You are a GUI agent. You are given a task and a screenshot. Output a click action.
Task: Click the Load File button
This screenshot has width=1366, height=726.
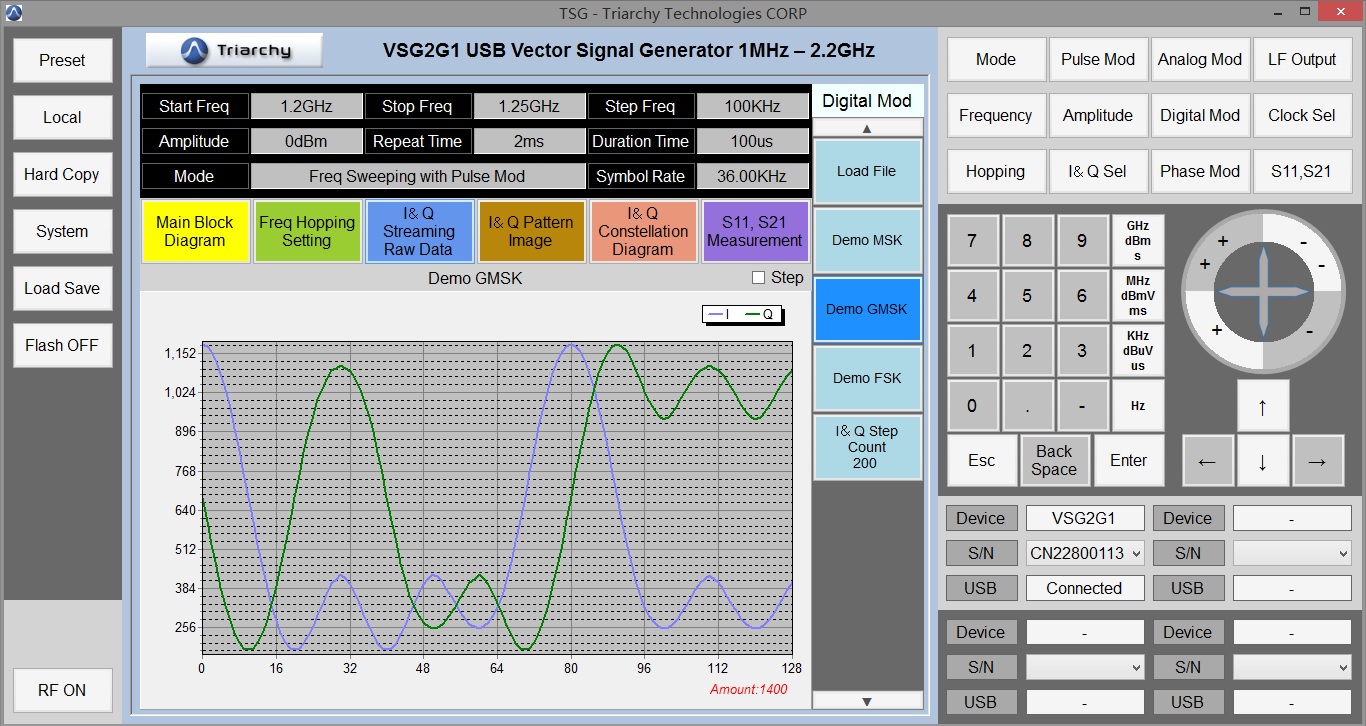(867, 171)
